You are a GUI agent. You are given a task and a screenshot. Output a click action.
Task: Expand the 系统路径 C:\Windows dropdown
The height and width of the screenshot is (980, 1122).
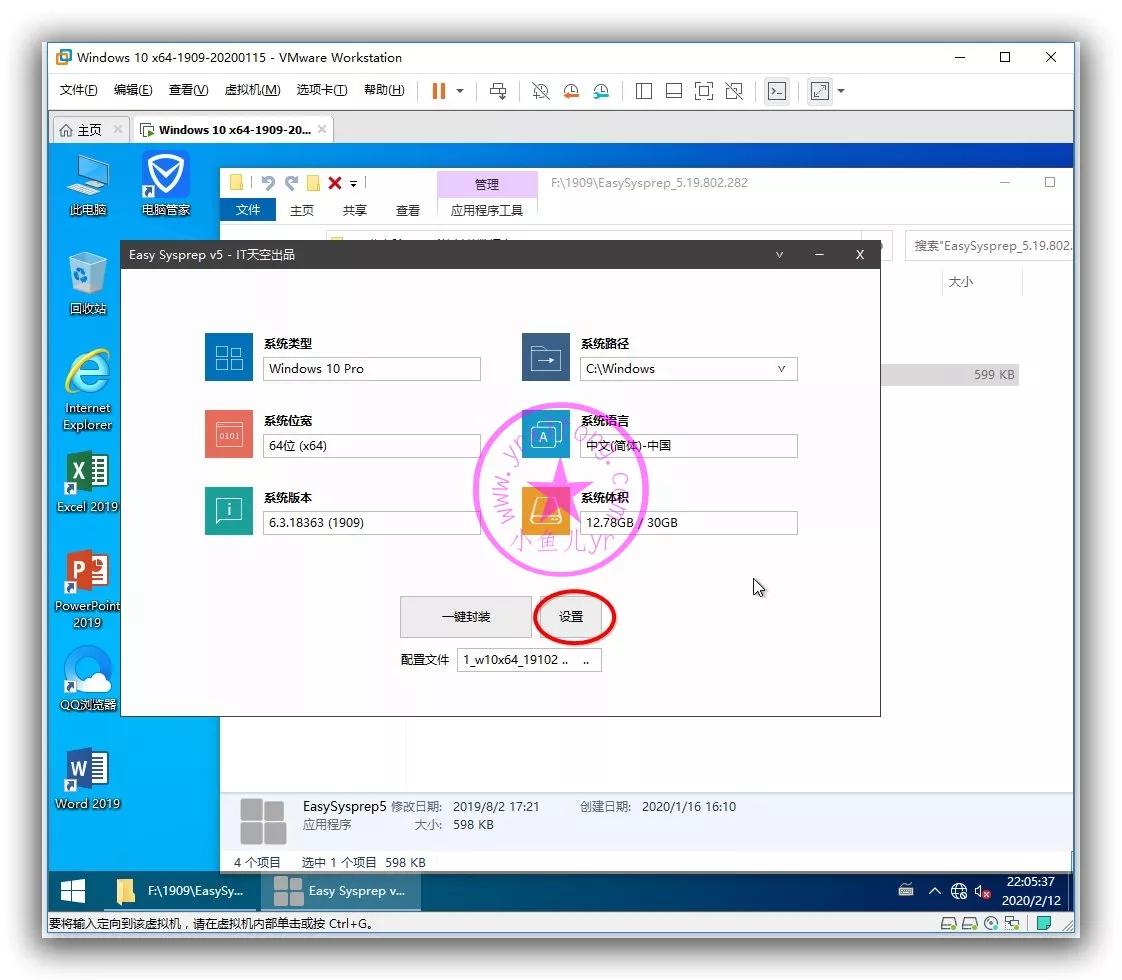[x=781, y=369]
